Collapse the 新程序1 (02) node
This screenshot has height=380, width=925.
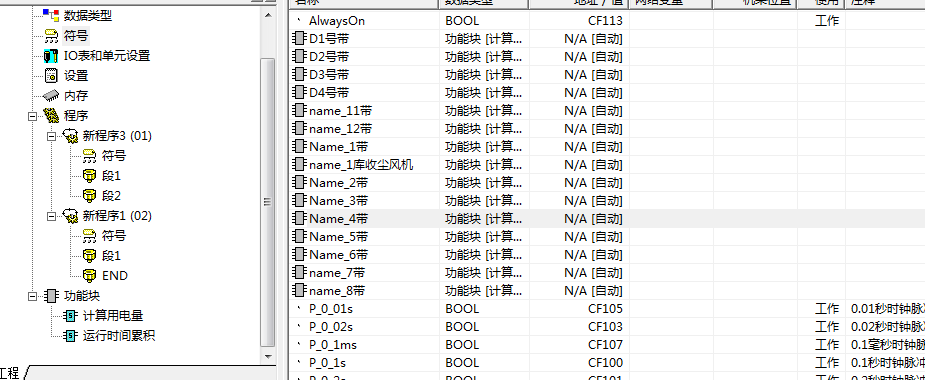click(x=51, y=216)
